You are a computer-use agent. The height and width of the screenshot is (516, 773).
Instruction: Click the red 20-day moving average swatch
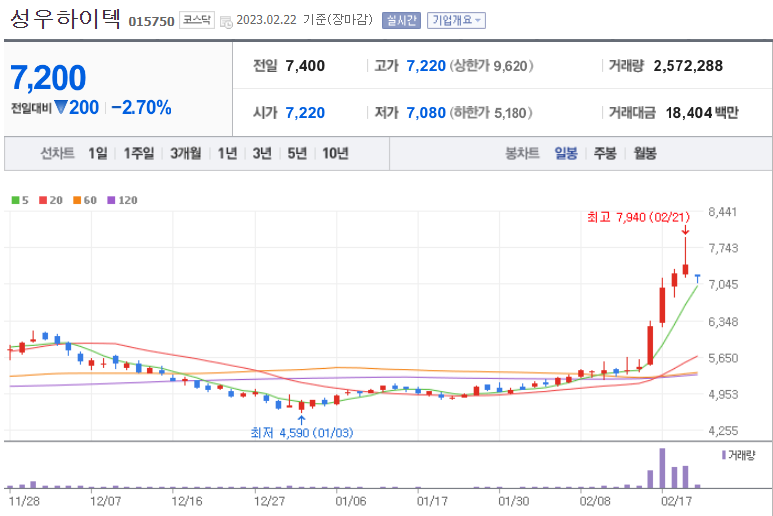click(43, 200)
